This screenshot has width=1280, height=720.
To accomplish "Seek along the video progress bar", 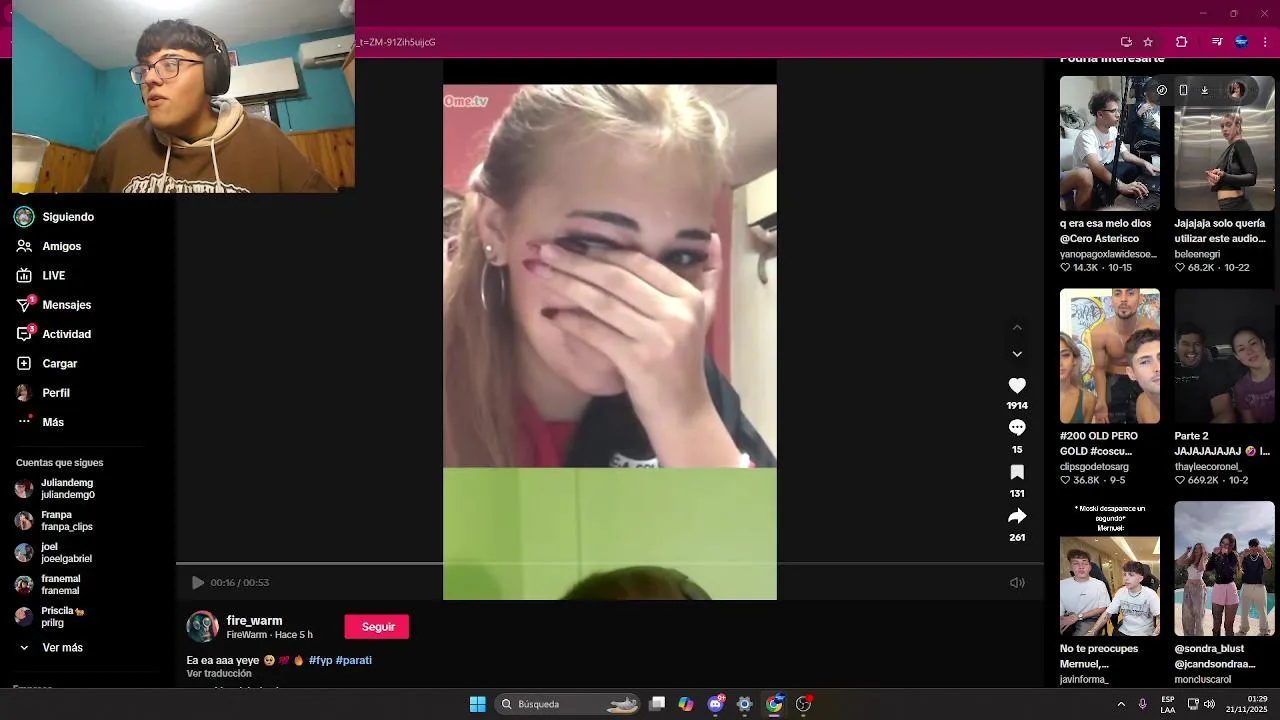I will [610, 564].
